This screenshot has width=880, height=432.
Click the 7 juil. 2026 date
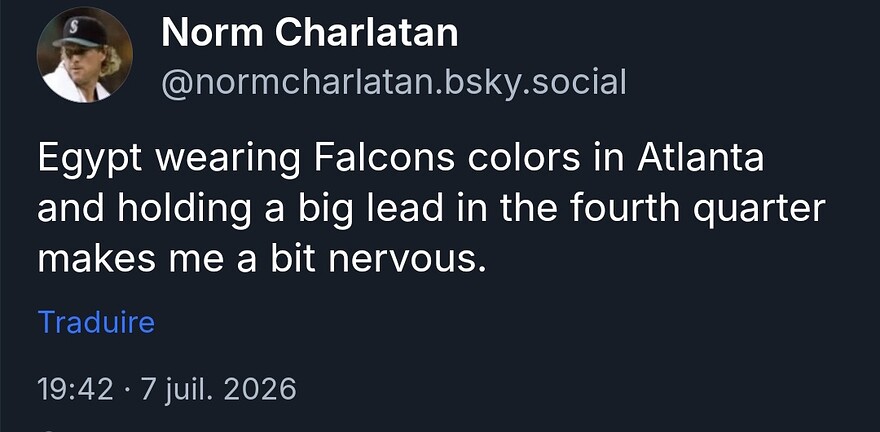point(218,389)
